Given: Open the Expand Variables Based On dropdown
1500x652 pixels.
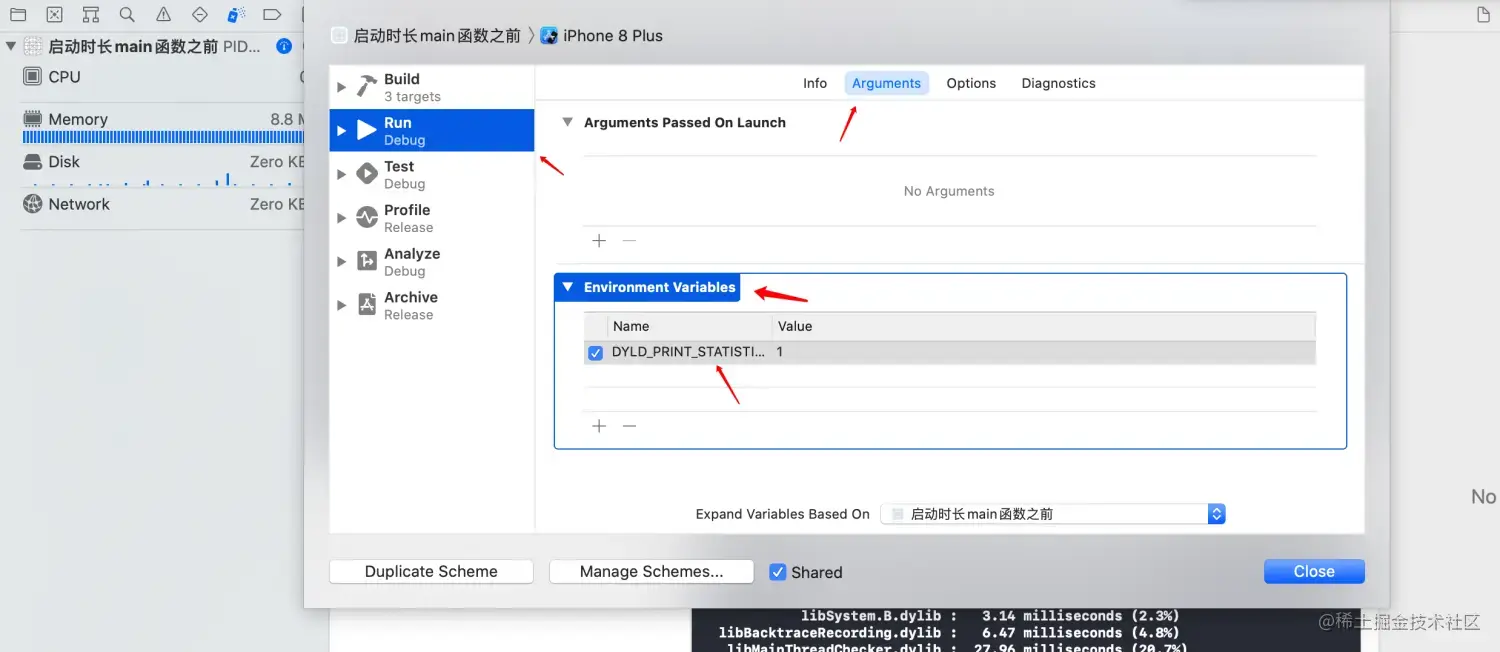Looking at the screenshot, I should 1053,514.
